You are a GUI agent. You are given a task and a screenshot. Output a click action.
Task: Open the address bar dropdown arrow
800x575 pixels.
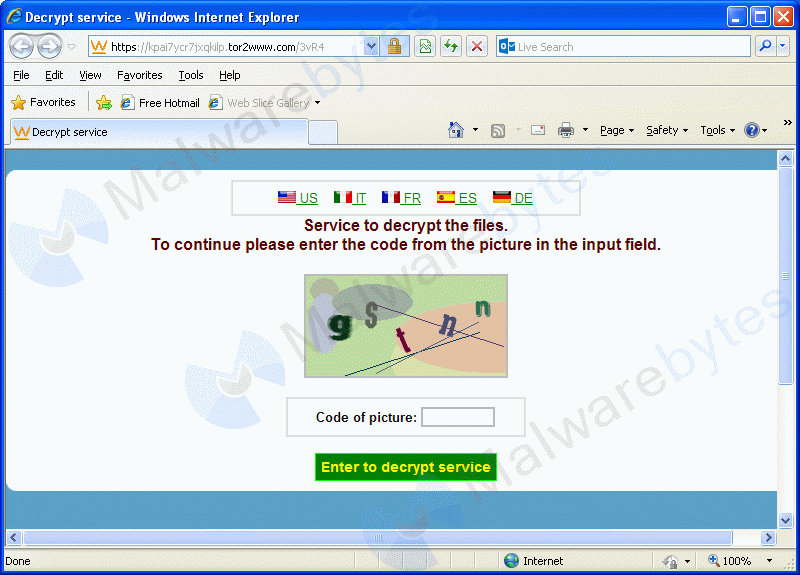(x=371, y=46)
